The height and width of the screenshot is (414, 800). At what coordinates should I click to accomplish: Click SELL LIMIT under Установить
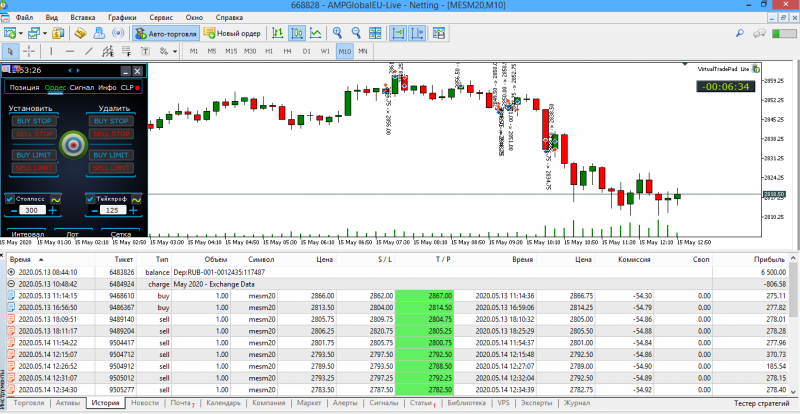[34, 168]
